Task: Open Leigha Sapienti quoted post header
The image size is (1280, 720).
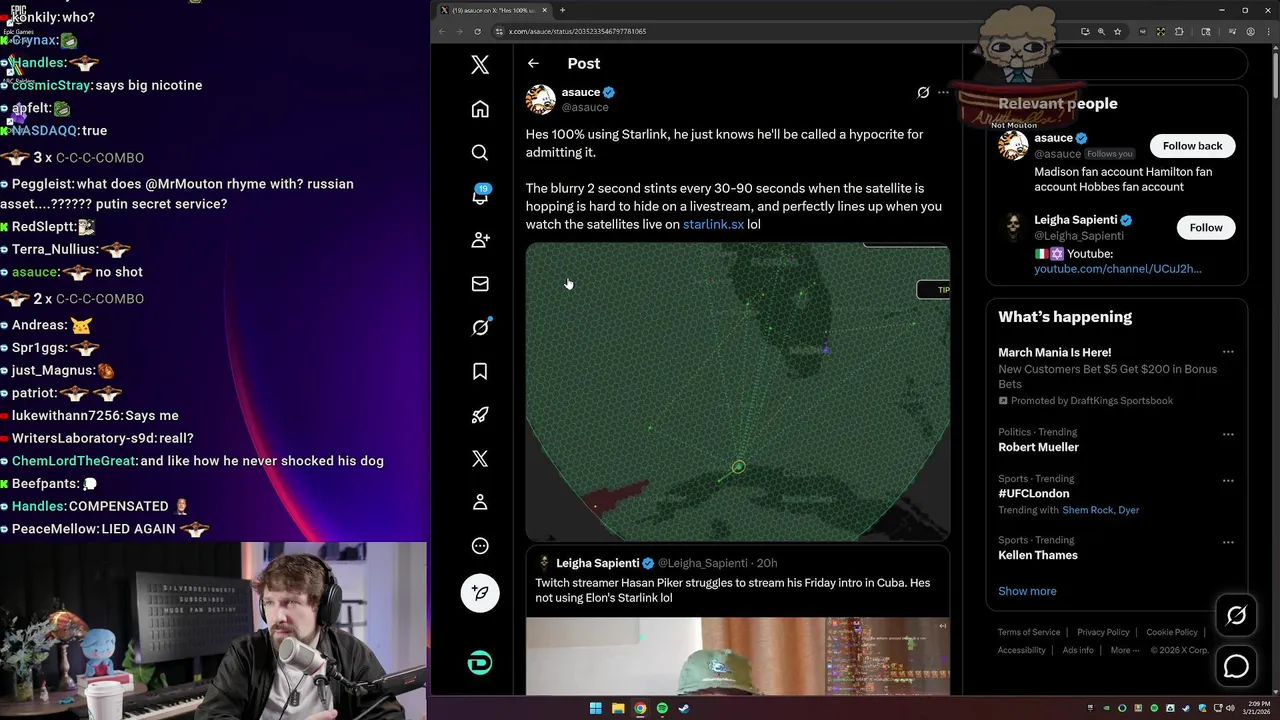Action: [656, 563]
